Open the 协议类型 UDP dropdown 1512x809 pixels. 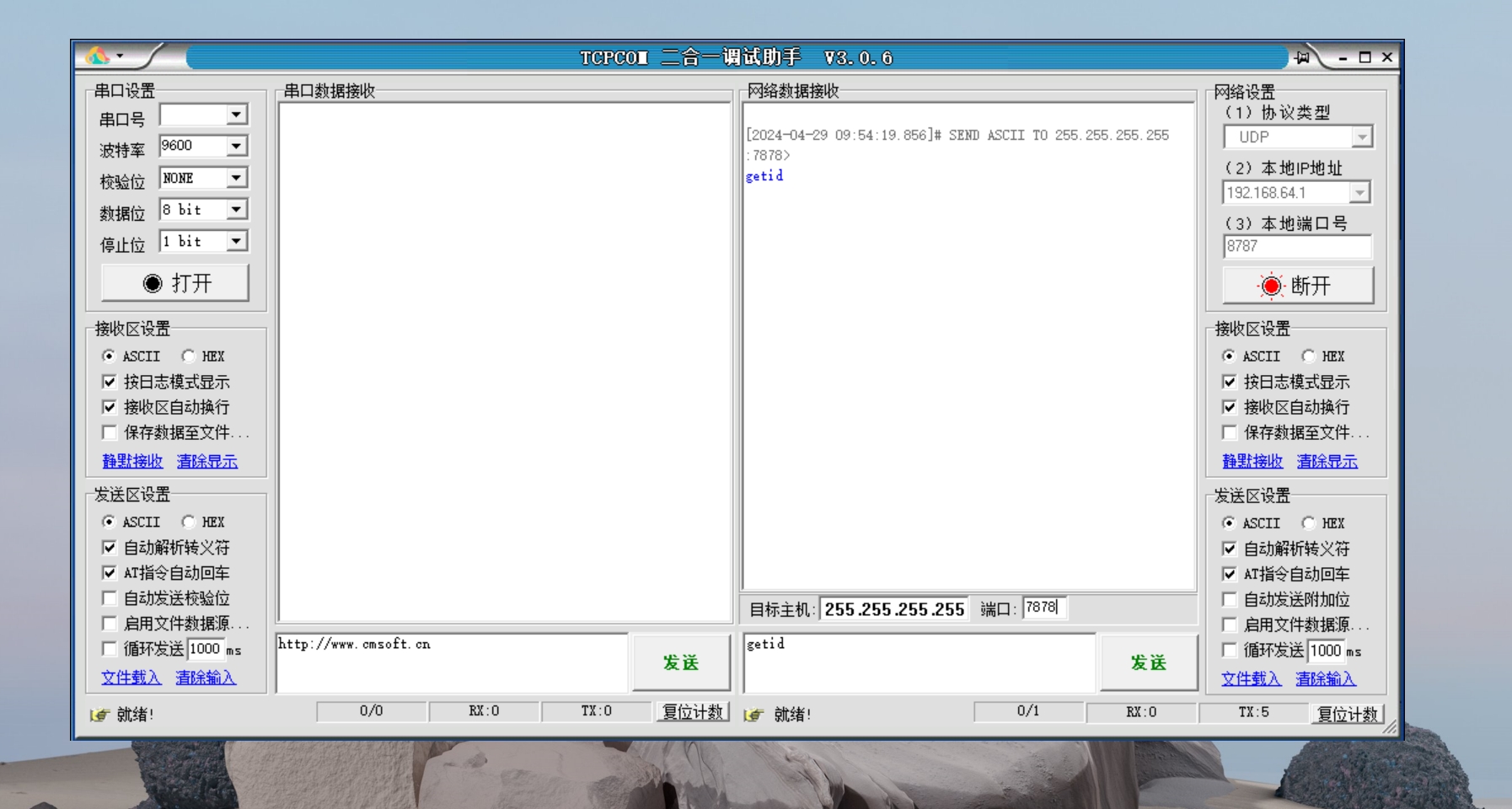pos(1362,137)
